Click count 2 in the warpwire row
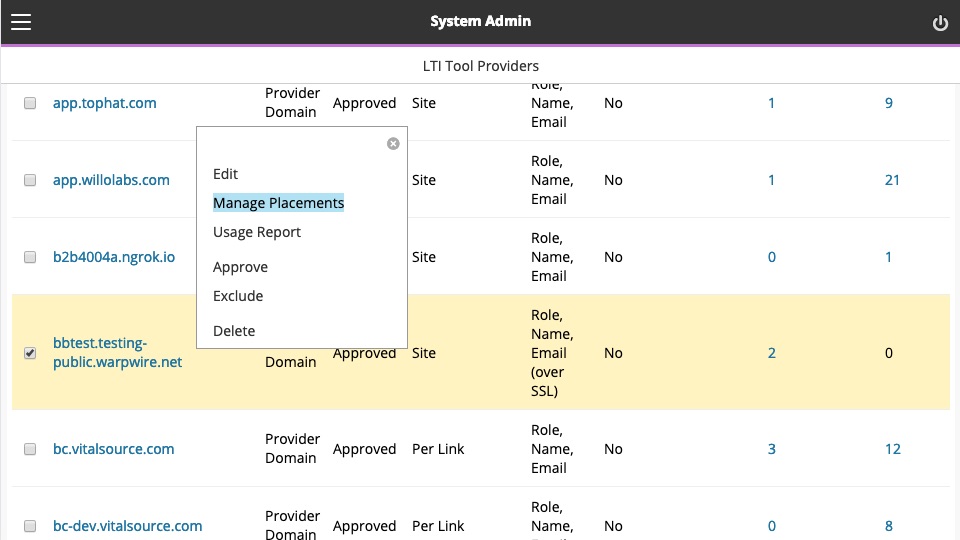 [771, 353]
